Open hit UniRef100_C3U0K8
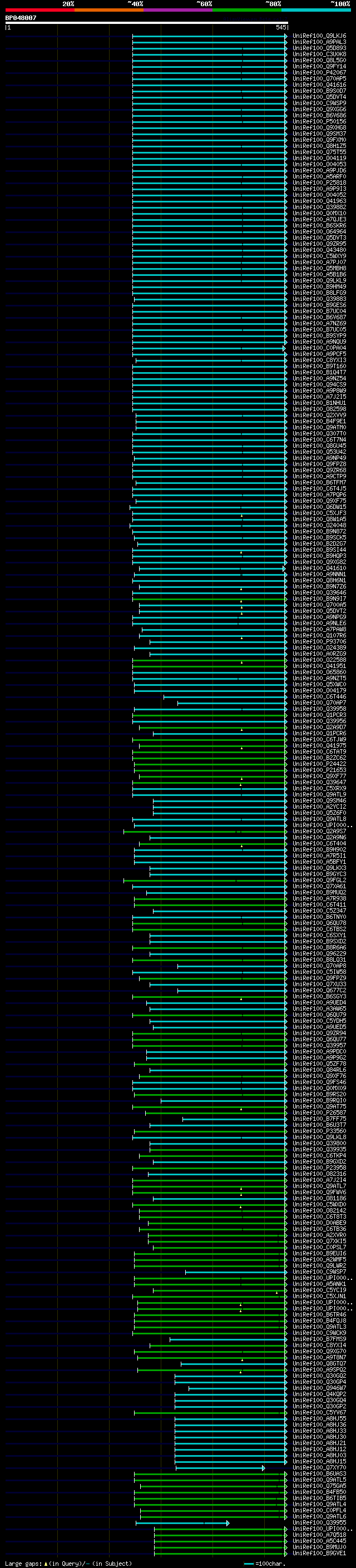356x1568 pixels. pos(319,54)
